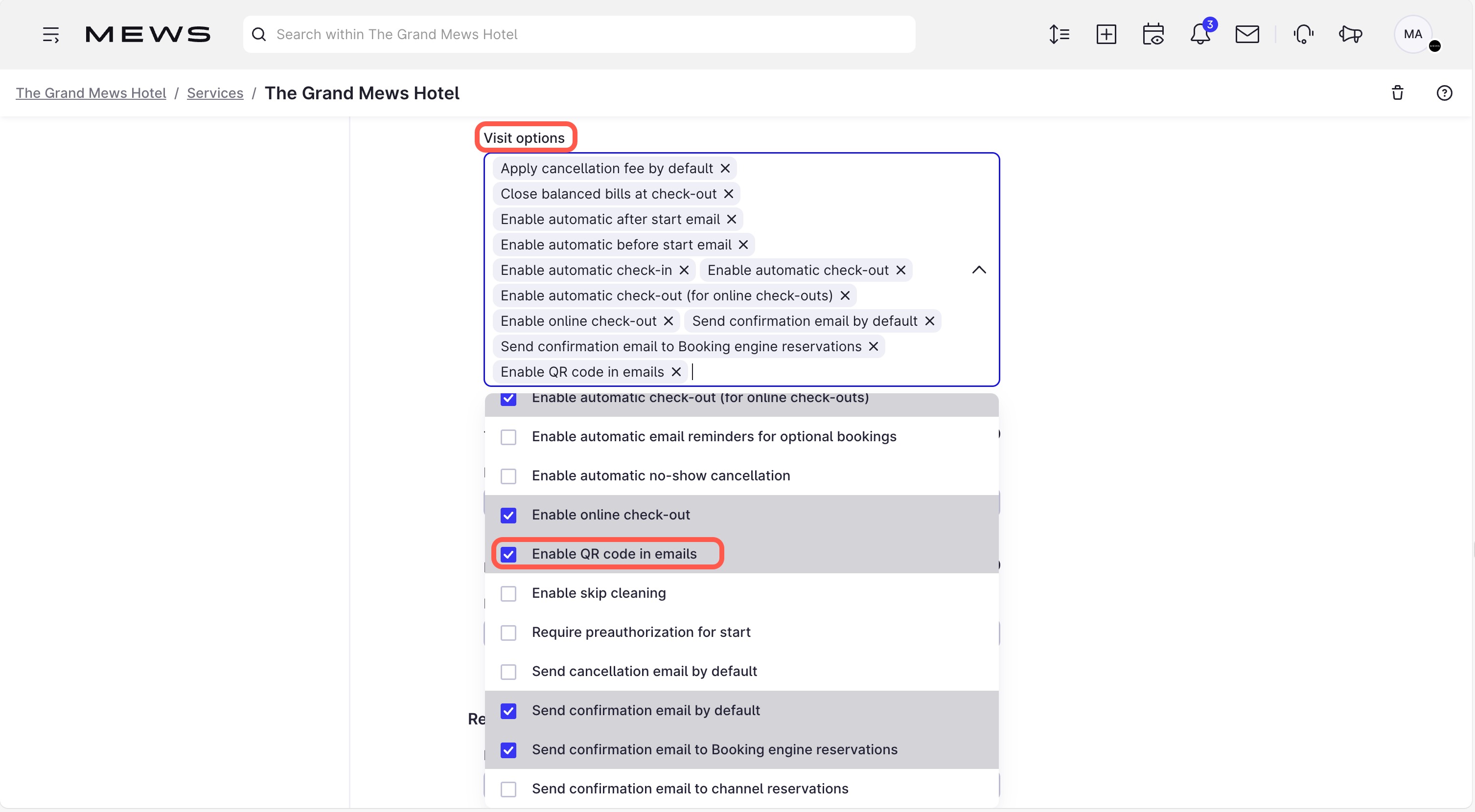Collapse the Visit options dropdown chevron
The width and height of the screenshot is (1475, 812).
[x=979, y=270]
